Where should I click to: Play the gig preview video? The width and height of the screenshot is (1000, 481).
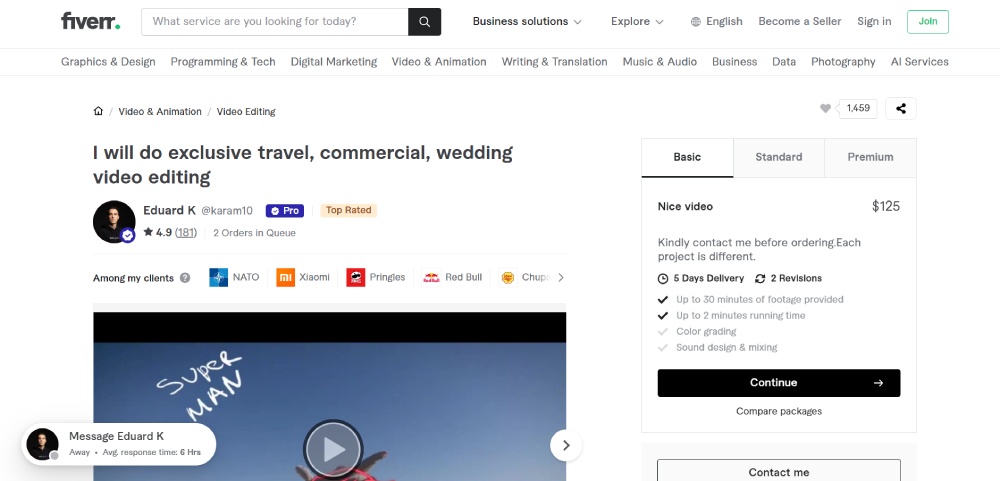click(x=333, y=450)
